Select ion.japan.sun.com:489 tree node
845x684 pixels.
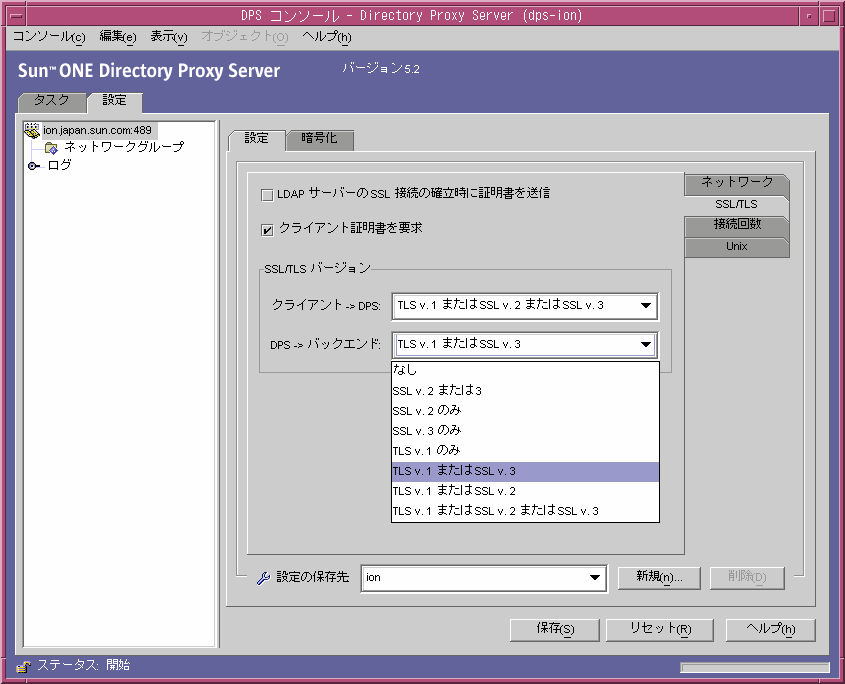point(98,130)
